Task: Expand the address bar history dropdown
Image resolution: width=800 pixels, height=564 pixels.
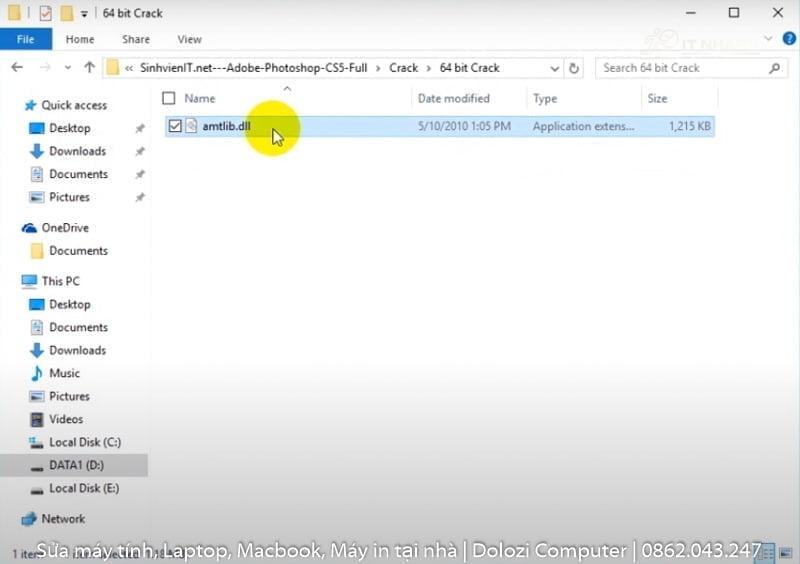Action: (x=555, y=68)
